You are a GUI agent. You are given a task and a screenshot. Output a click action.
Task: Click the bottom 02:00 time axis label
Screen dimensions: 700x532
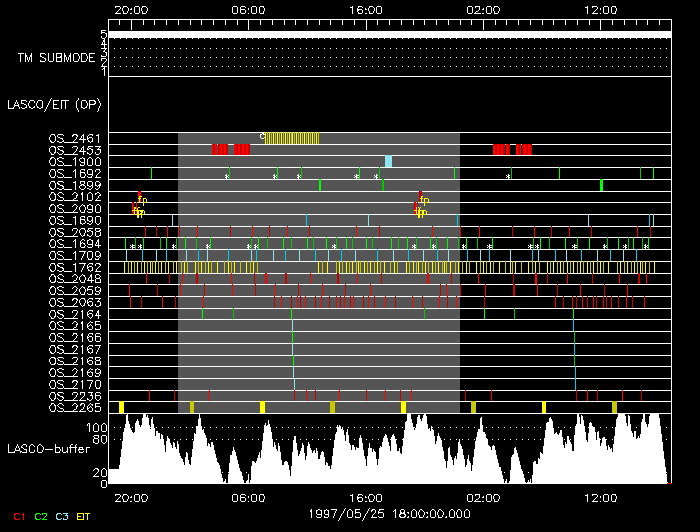pyautogui.click(x=483, y=497)
